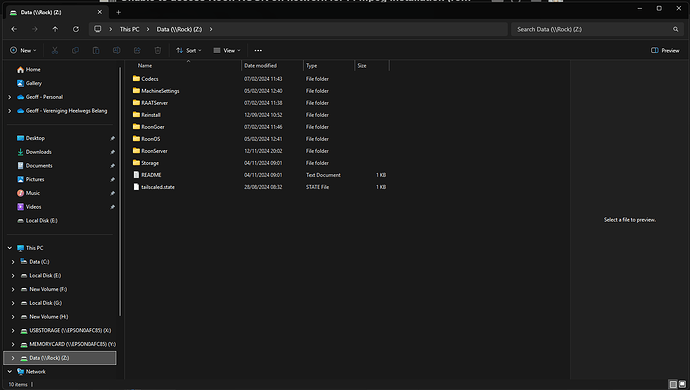The width and height of the screenshot is (690, 390).
Task: Switch to large icons view in status bar
Action: coord(682,384)
